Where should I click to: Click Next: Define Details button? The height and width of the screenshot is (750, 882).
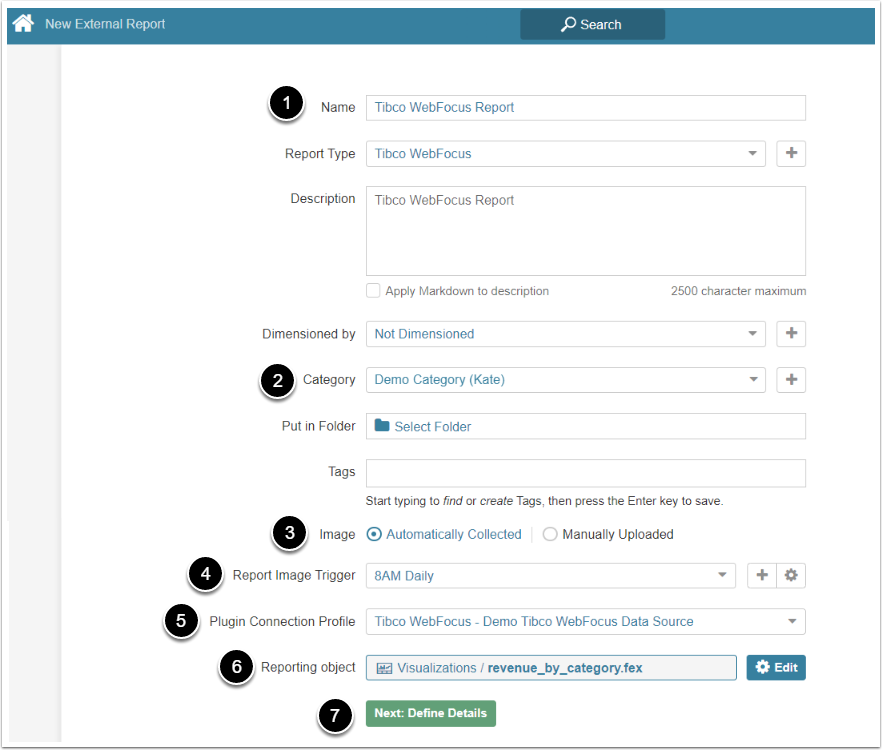point(431,713)
